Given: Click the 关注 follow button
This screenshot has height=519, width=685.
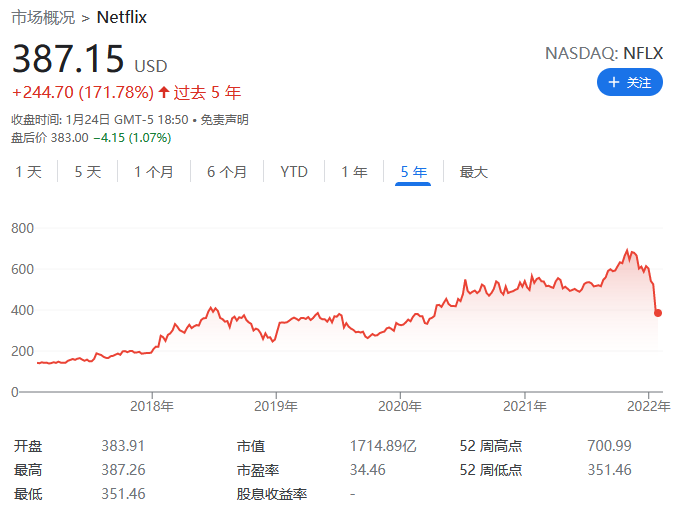Looking at the screenshot, I should pyautogui.click(x=630, y=82).
